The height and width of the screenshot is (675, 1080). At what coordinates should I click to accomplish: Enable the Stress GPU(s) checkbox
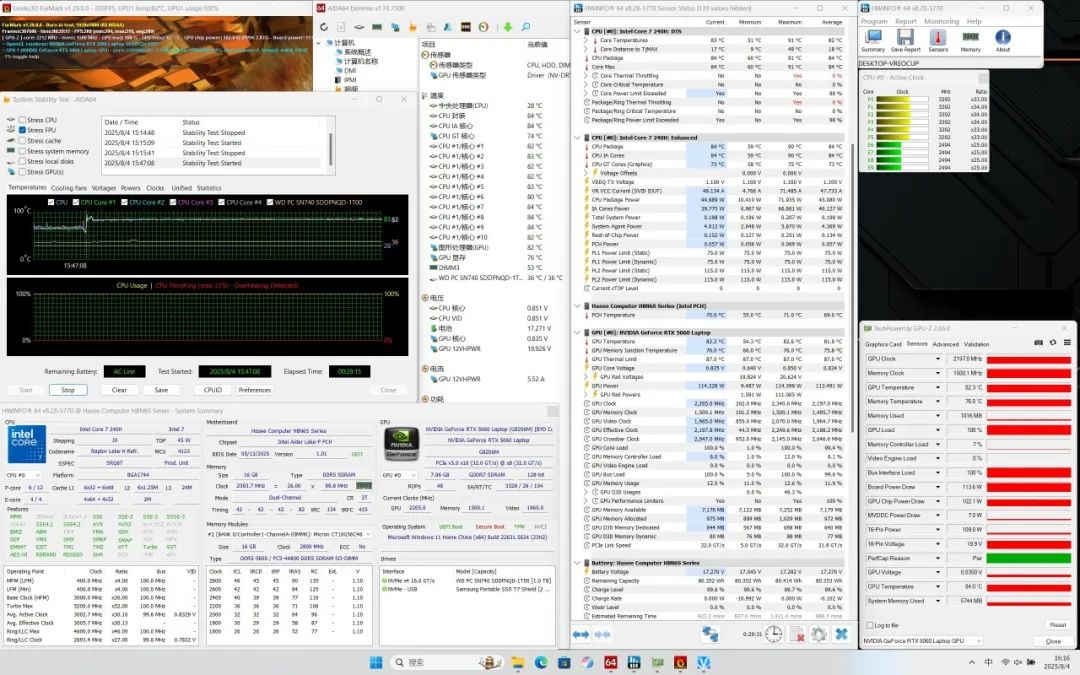click(22, 172)
